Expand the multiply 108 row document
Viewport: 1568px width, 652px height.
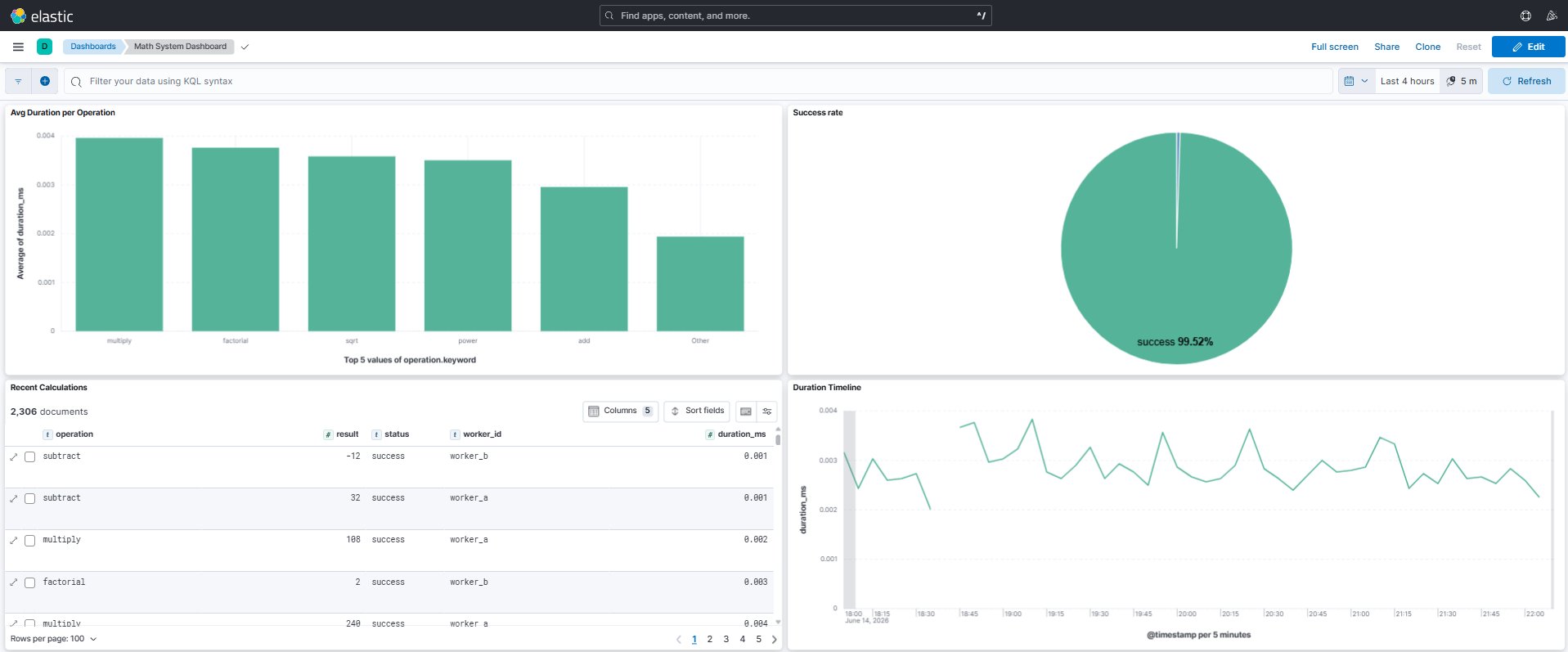(x=14, y=540)
